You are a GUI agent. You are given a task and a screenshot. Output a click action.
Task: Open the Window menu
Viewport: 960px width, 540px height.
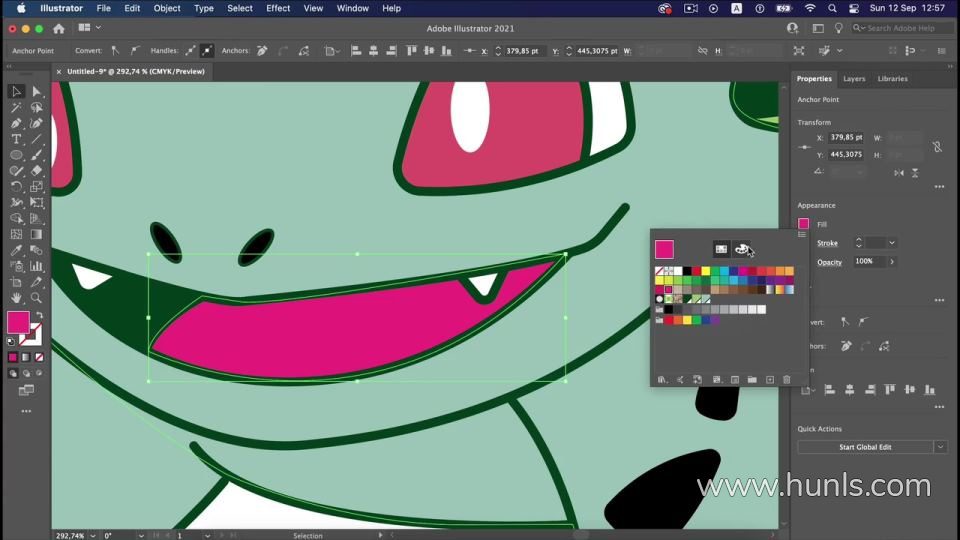coord(353,9)
